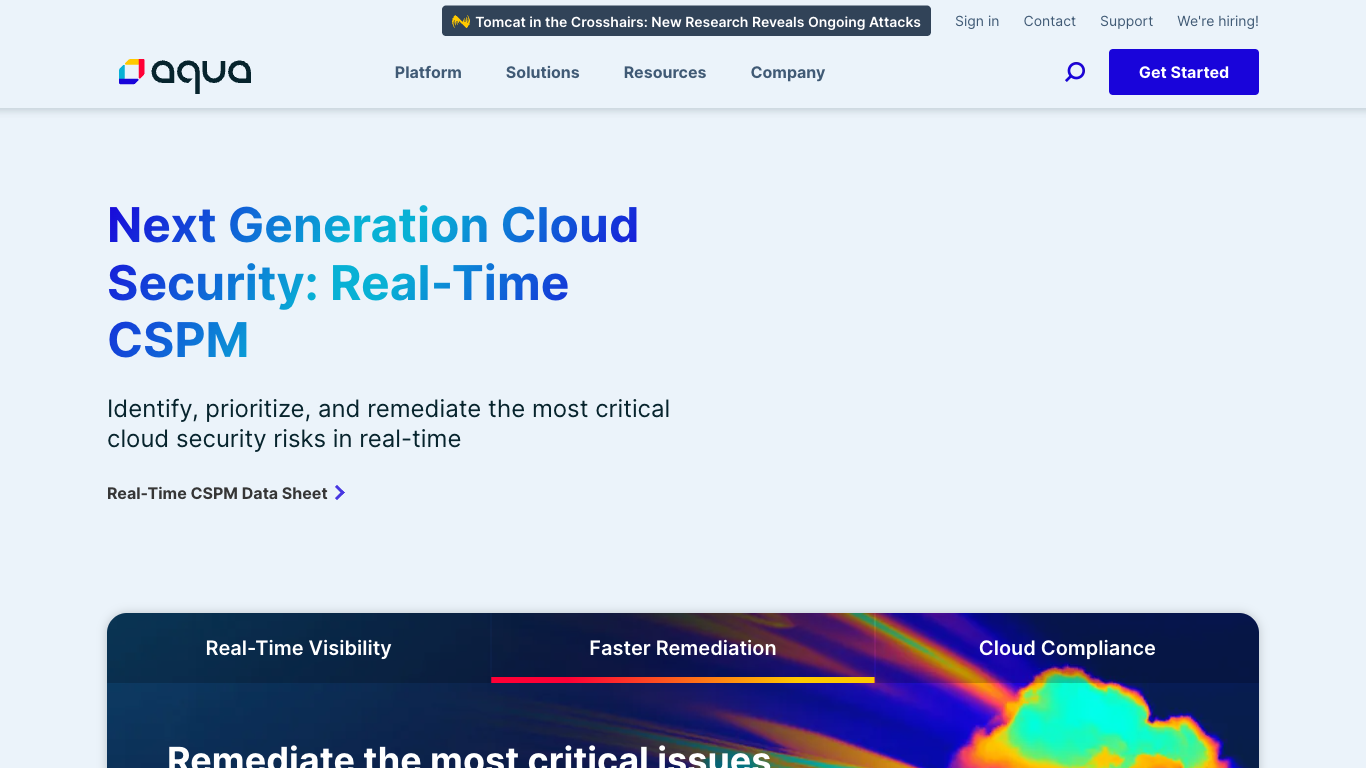Click the Next Generation Cloud Security heading
Viewport: 1366px width, 768px height.
(x=373, y=282)
